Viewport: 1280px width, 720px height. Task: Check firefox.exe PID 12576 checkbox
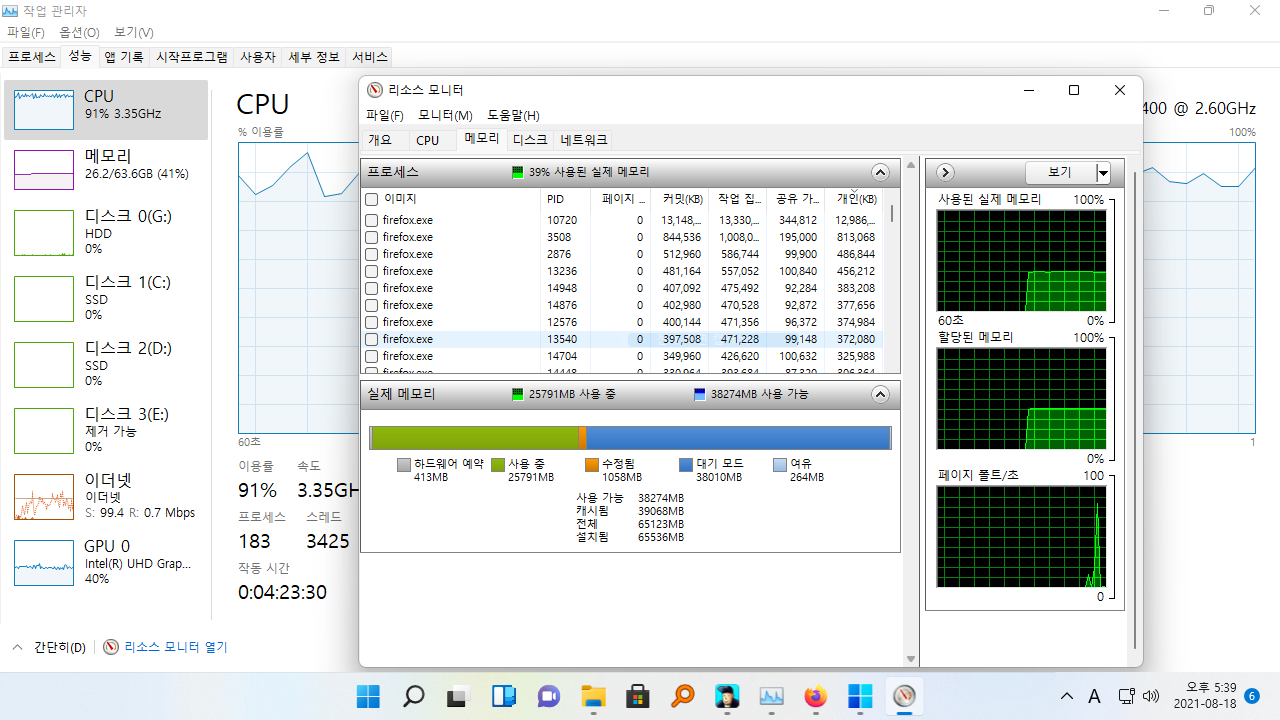point(372,322)
